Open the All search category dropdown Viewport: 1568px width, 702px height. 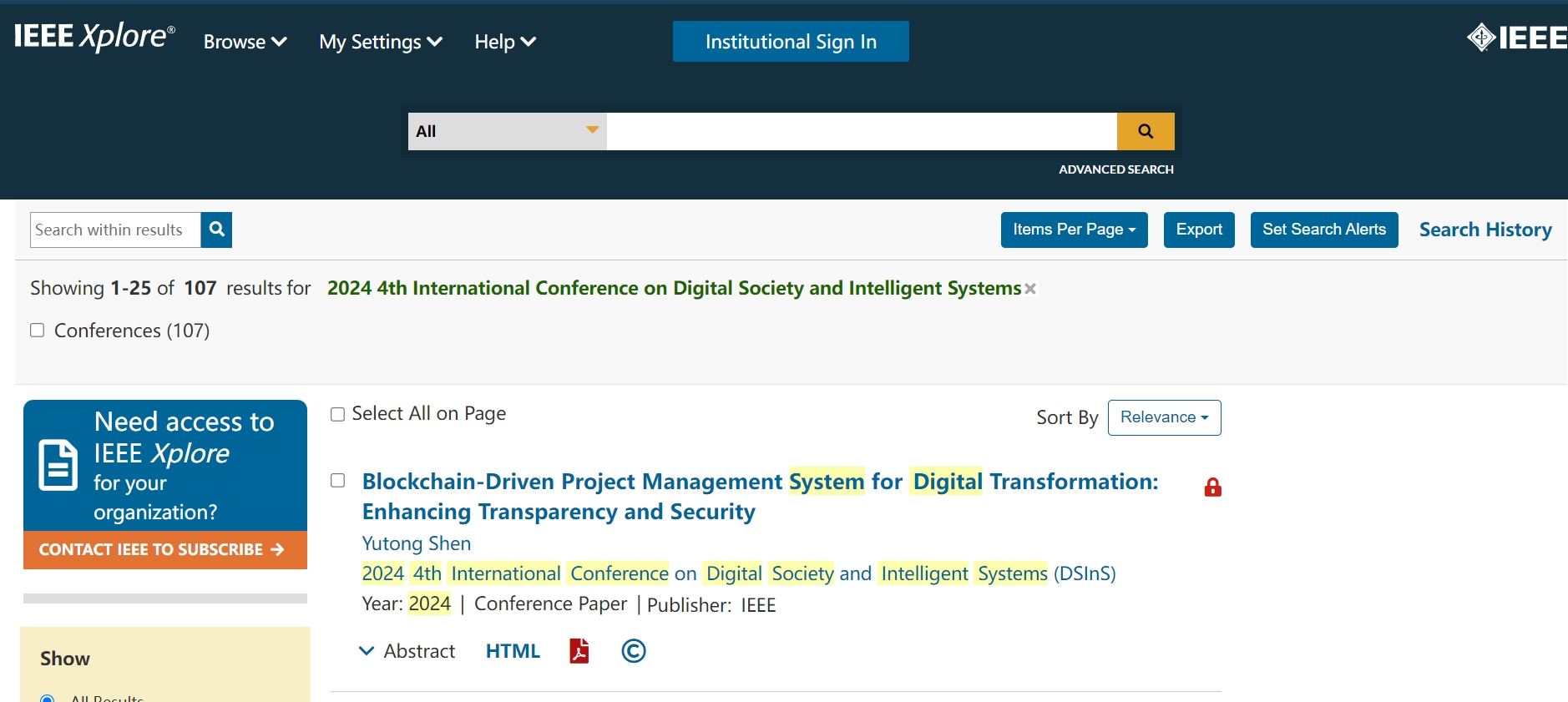point(507,131)
